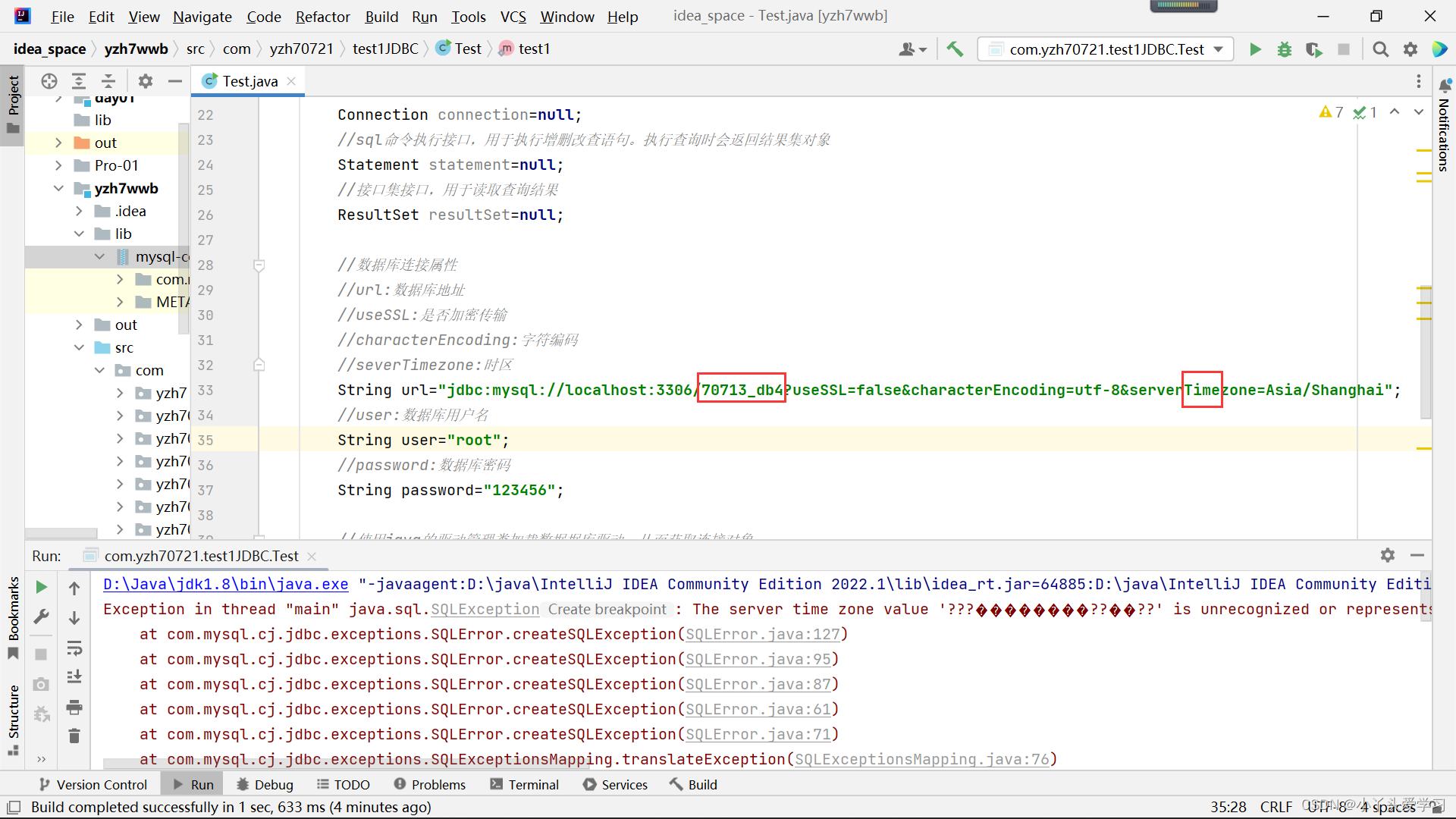Expand the .idea folder
This screenshot has height=819, width=1456.
coord(79,211)
